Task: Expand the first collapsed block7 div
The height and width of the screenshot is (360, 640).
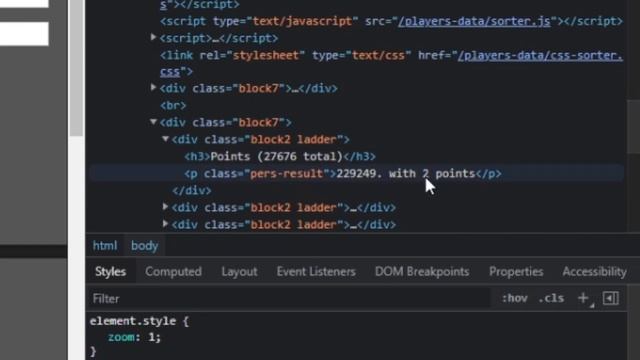Action: point(153,87)
